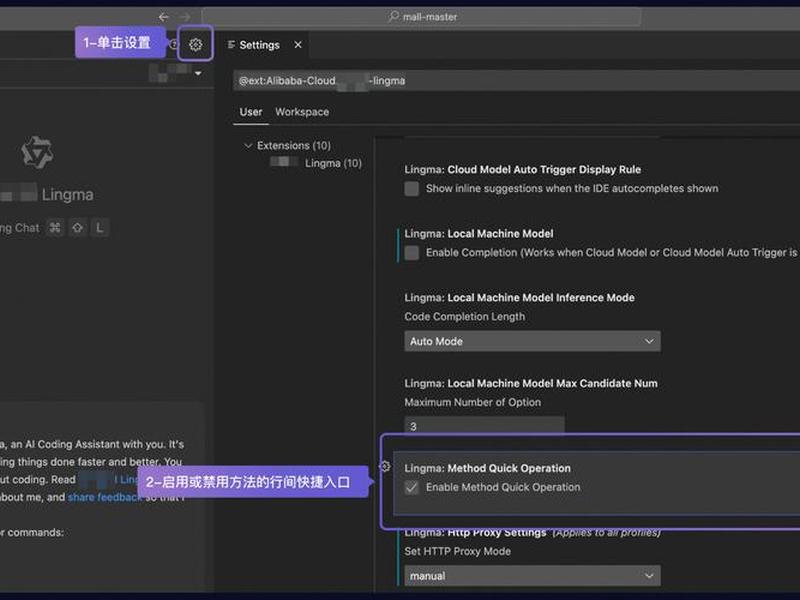Viewport: 800px width, 600px height.
Task: Click the Shift key shortcut icon
Action: coord(78,228)
